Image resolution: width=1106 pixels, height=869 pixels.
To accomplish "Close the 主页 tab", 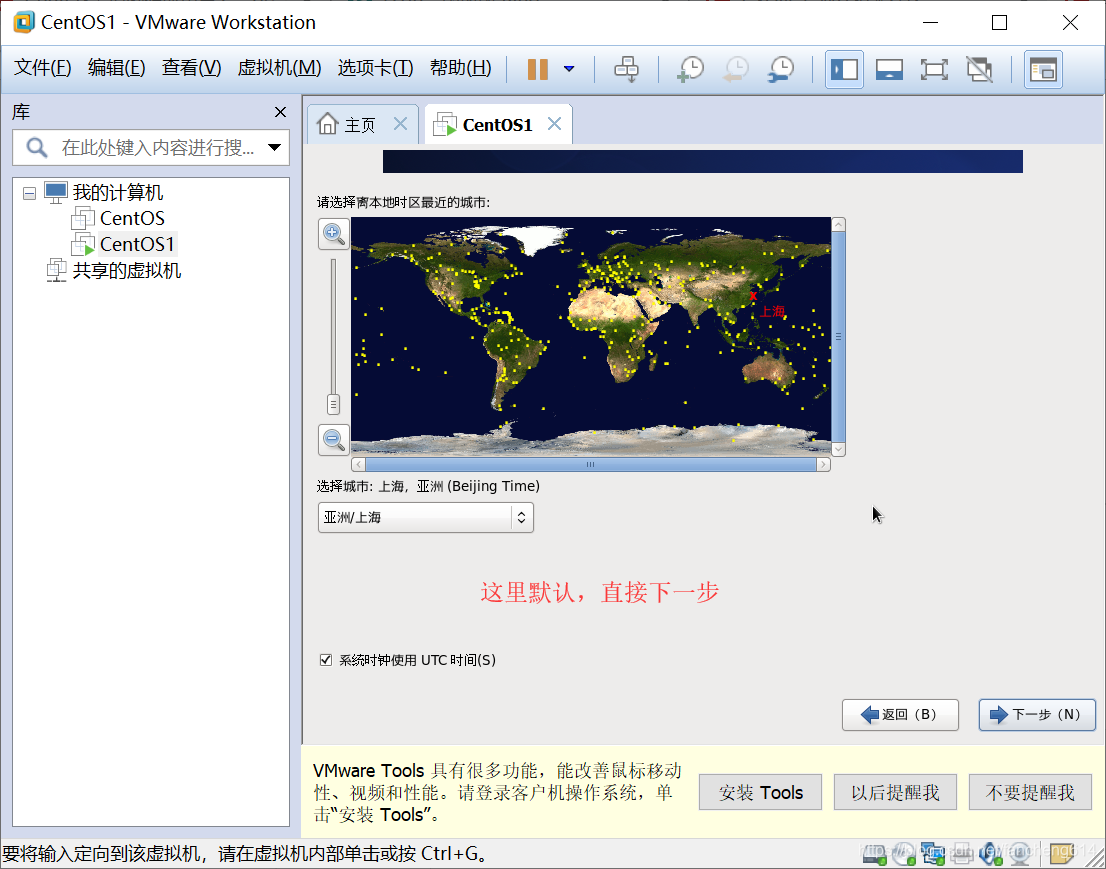I will pos(400,124).
